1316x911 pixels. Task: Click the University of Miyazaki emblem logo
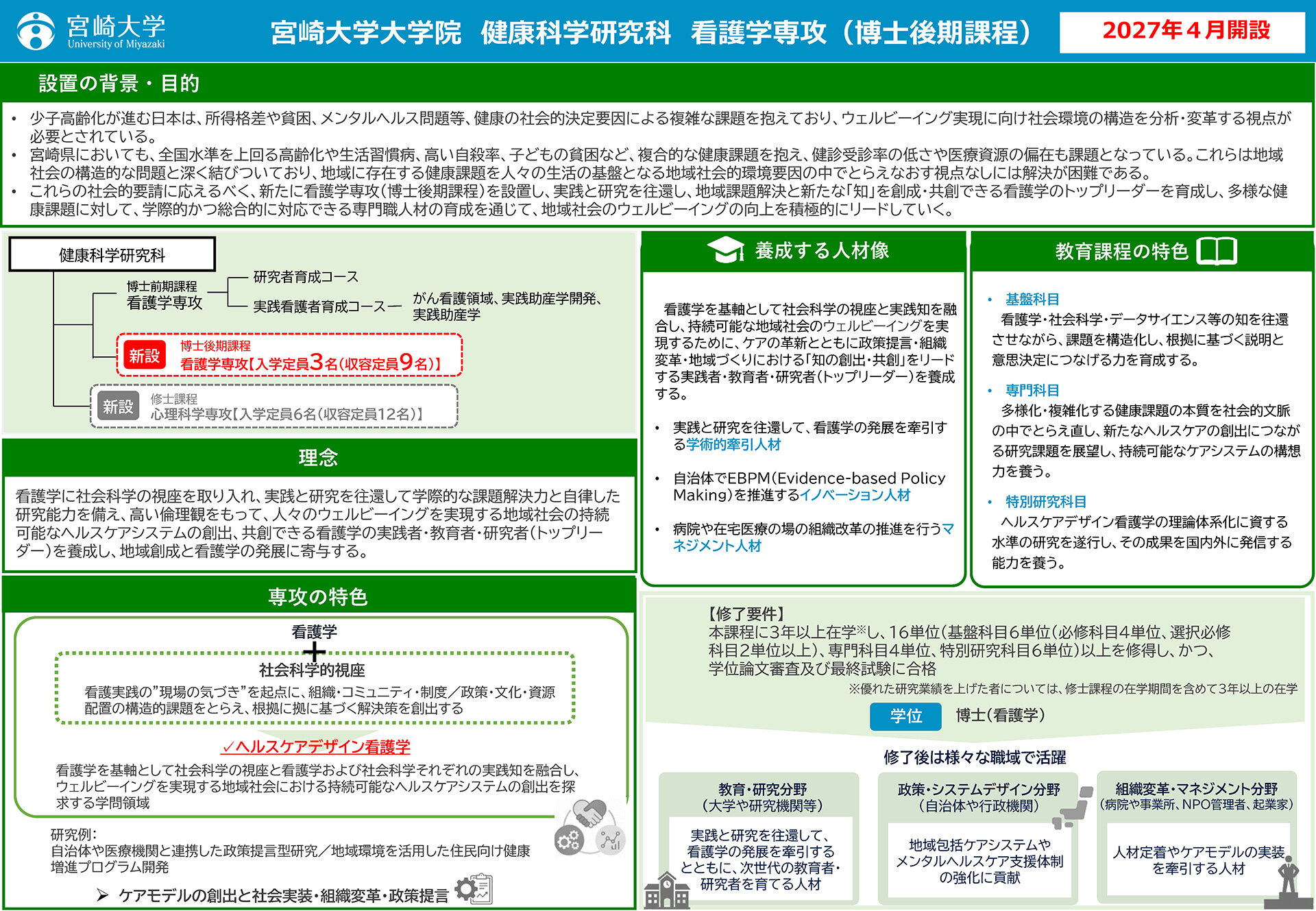click(36, 31)
